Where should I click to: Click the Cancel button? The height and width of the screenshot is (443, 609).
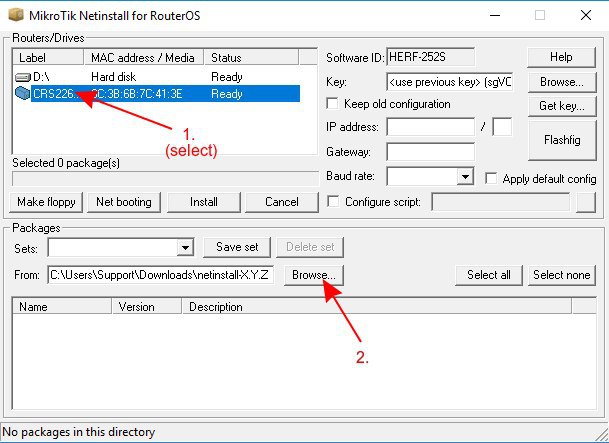282,202
